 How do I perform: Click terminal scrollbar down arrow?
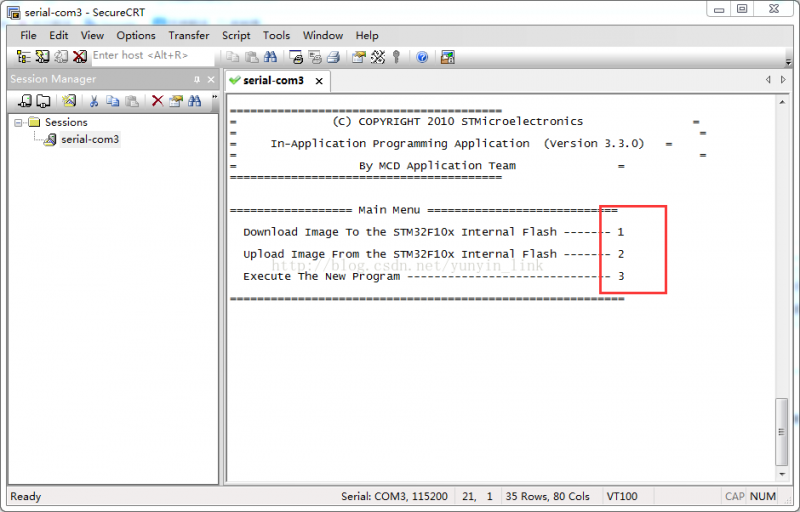(782, 474)
